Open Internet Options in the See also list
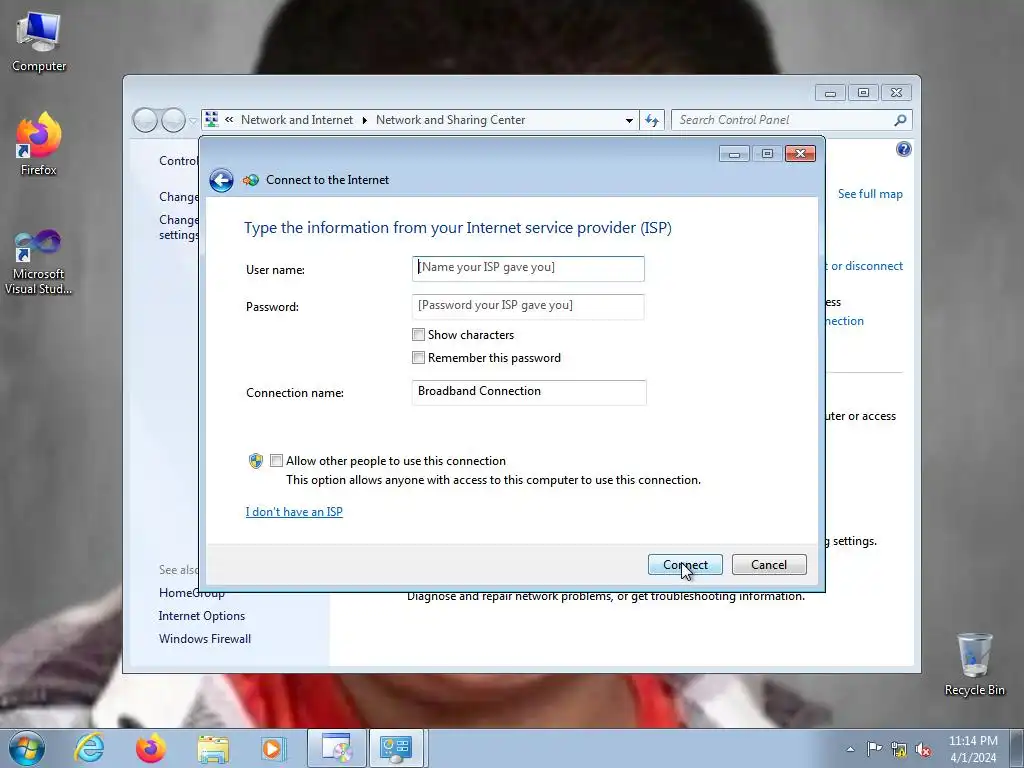Screen dimensions: 1024x768 [202, 616]
